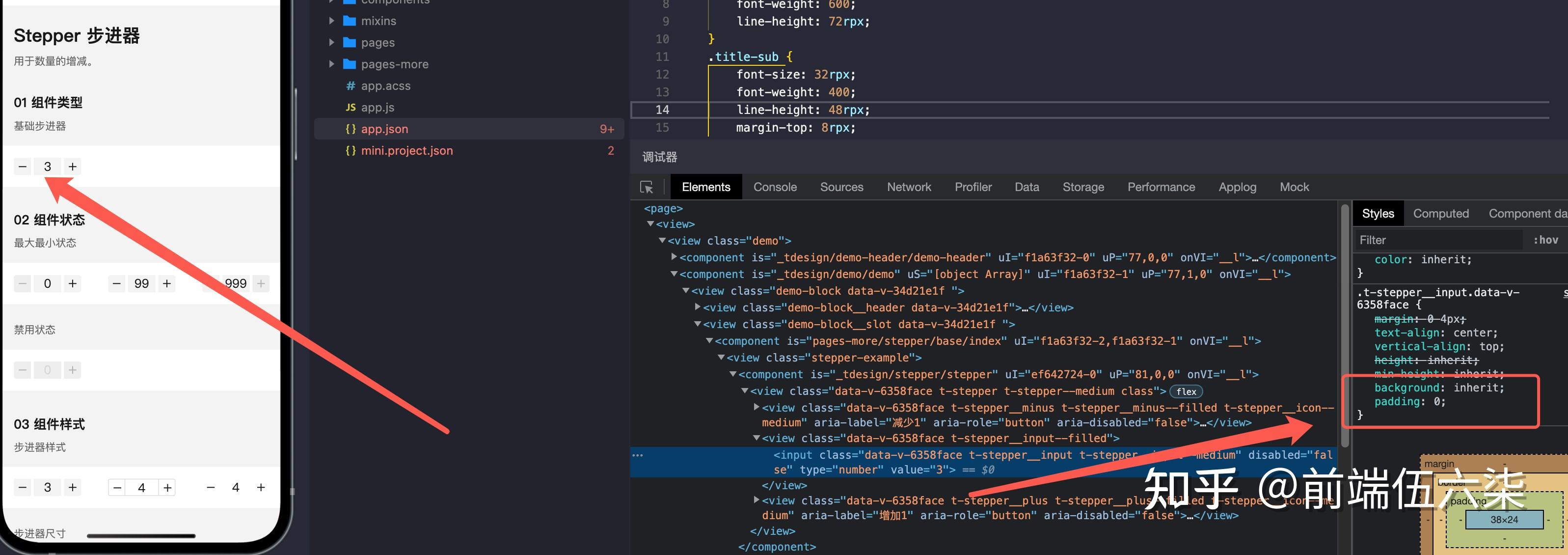Viewport: 1568px width, 555px height.
Task: Expand the pages-more folder
Action: click(x=331, y=64)
